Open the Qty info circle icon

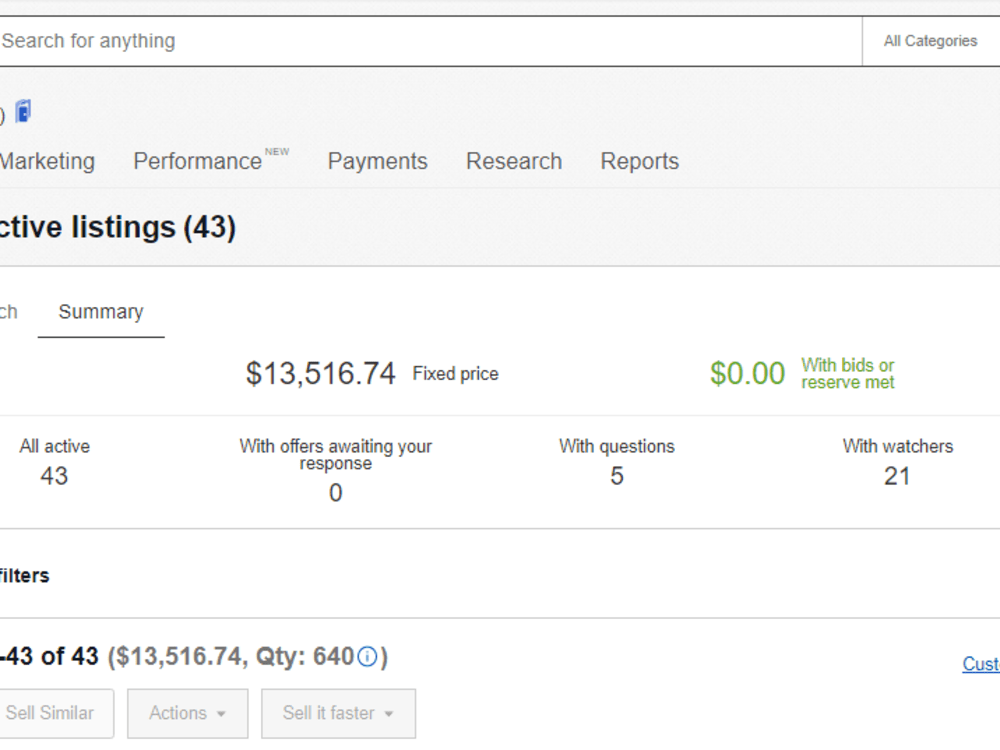point(367,656)
